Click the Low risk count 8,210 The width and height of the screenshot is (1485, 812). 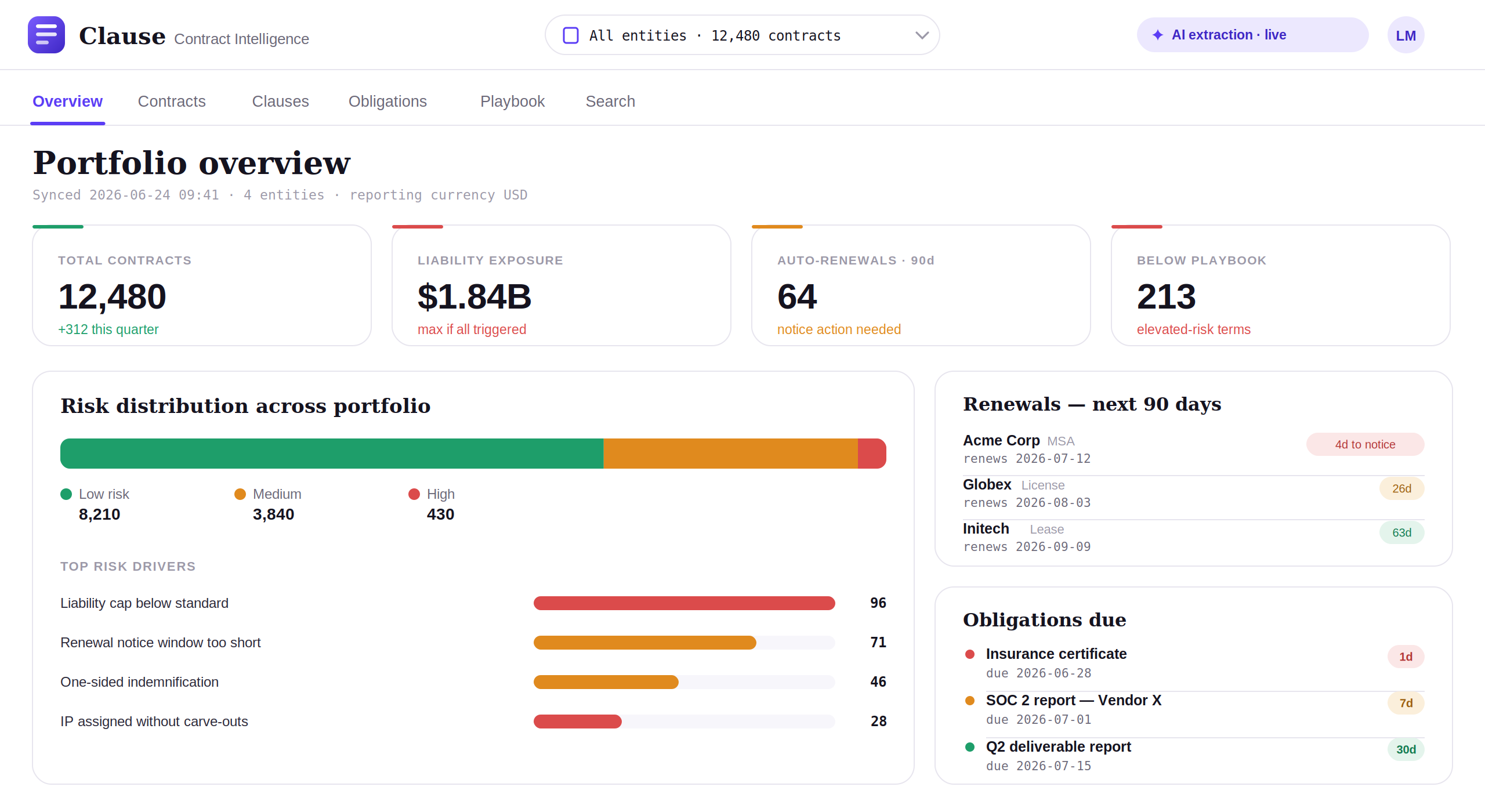coord(99,514)
